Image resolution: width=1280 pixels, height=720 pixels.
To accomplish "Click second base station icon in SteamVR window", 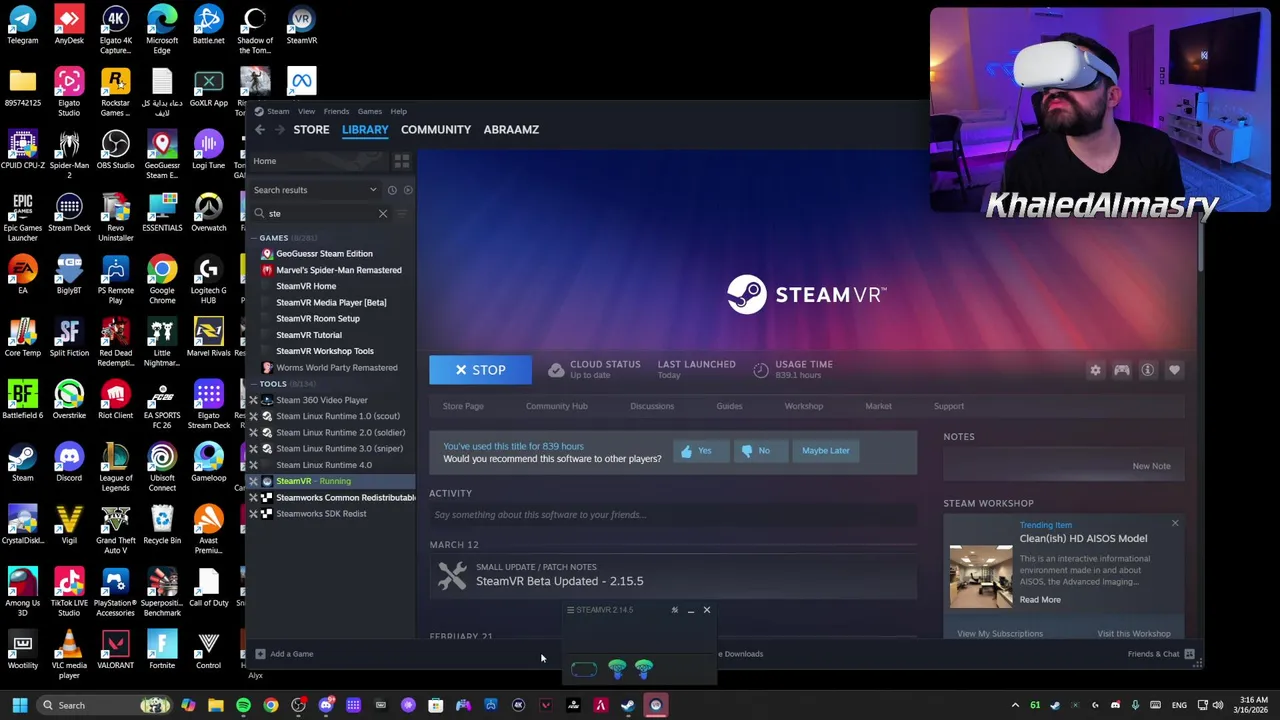I will 644,668.
